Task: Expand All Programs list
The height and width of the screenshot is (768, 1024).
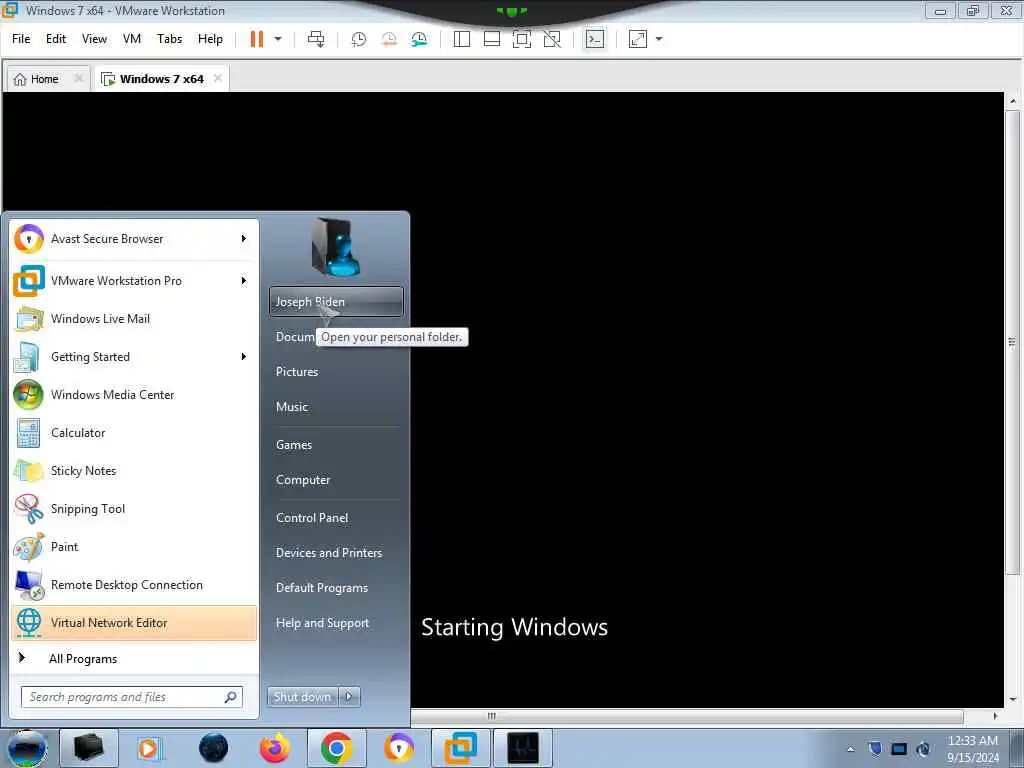Action: coord(83,658)
